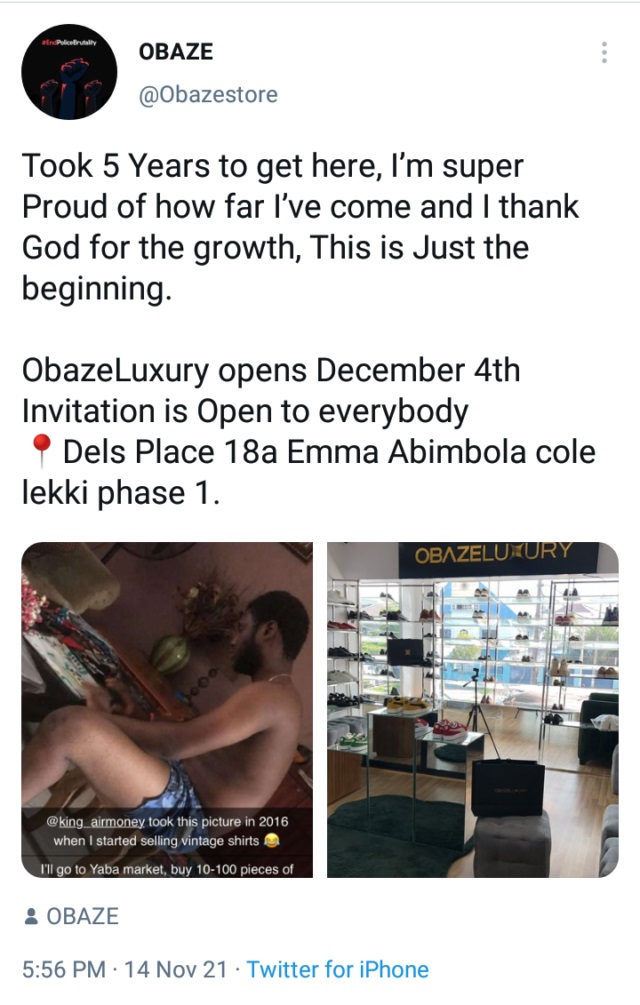Click the black shopping bag in store photo
This screenshot has width=640, height=1005.
coord(508,788)
